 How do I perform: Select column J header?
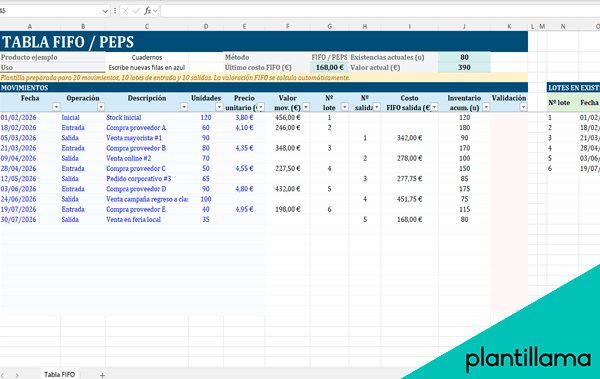click(464, 26)
